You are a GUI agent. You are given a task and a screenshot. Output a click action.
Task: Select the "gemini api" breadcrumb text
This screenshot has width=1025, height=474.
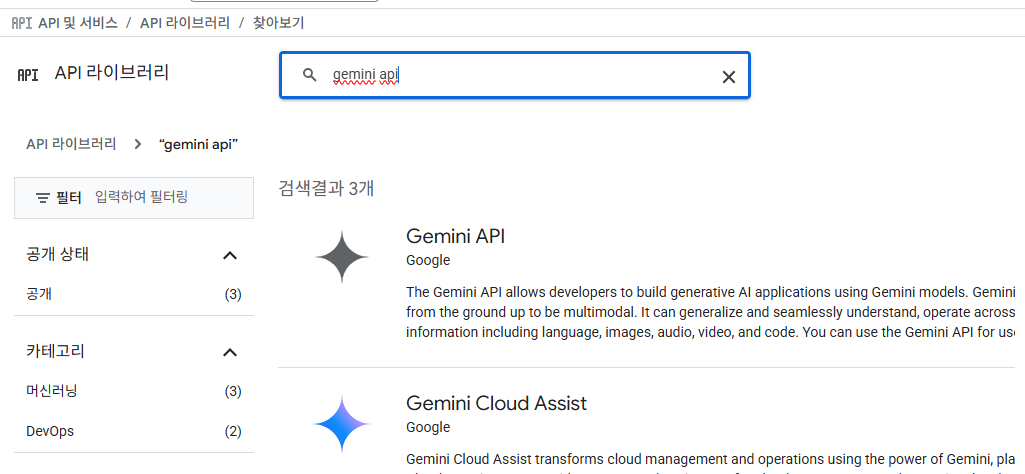tap(198, 144)
